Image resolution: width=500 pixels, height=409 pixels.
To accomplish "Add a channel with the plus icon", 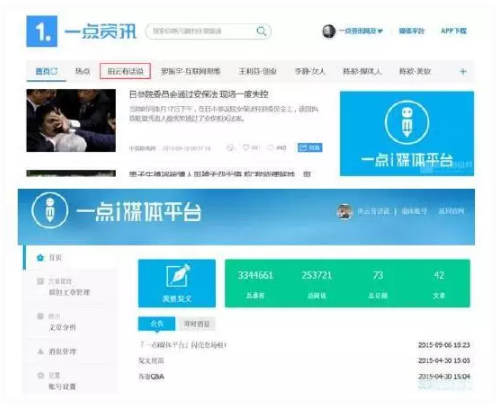I will [463, 71].
